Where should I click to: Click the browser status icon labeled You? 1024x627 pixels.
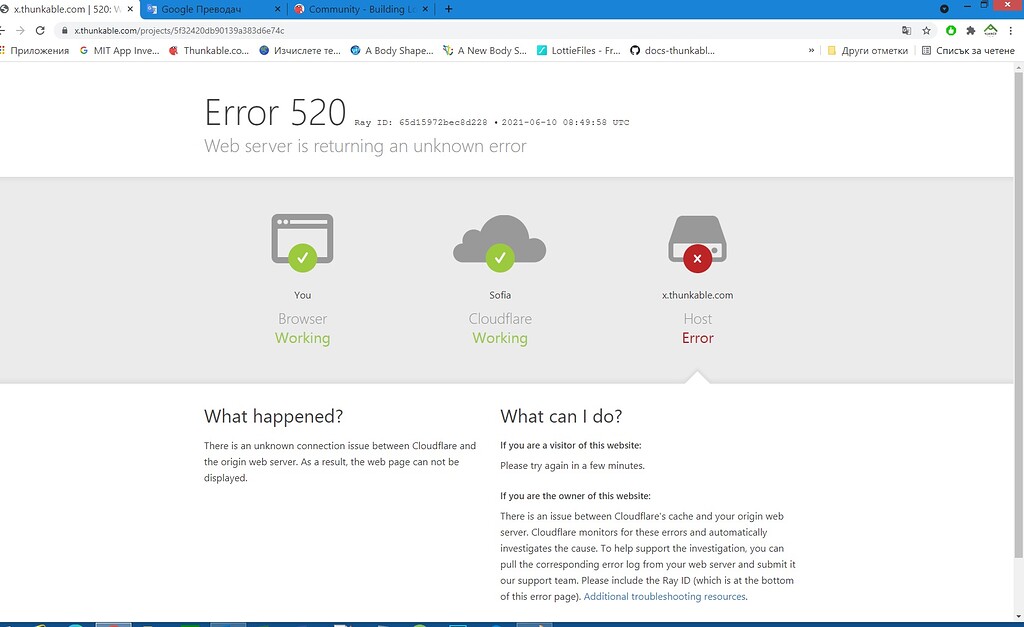[302, 240]
